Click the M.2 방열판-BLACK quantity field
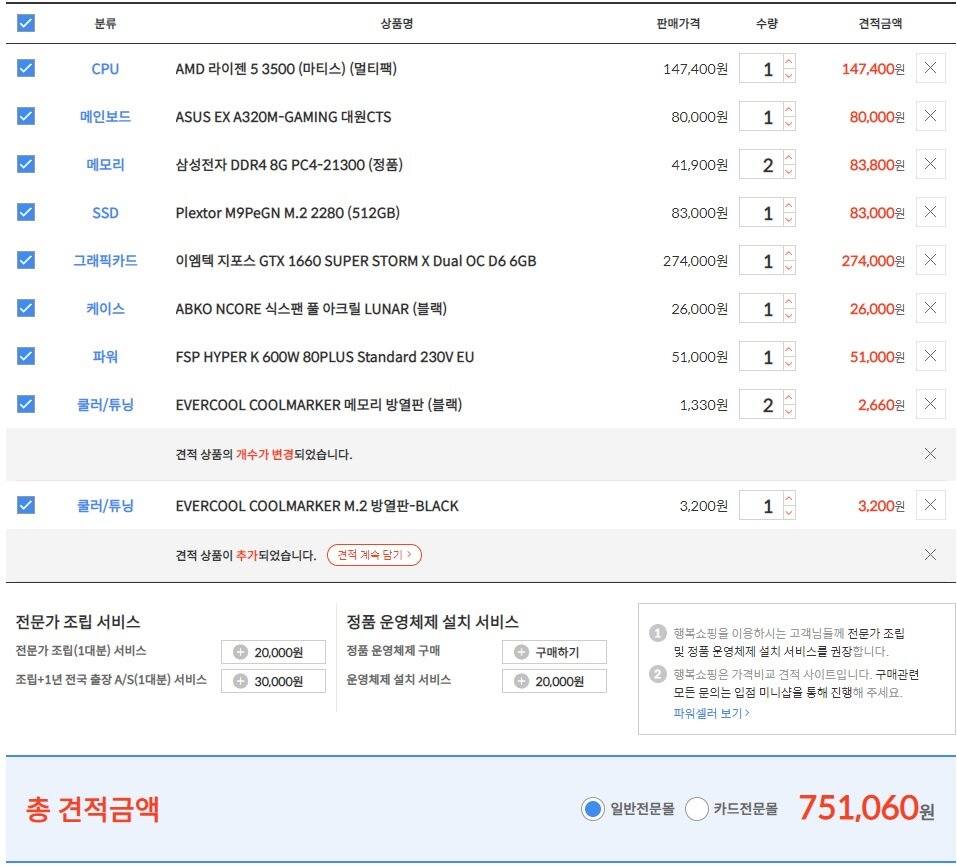 [760, 505]
